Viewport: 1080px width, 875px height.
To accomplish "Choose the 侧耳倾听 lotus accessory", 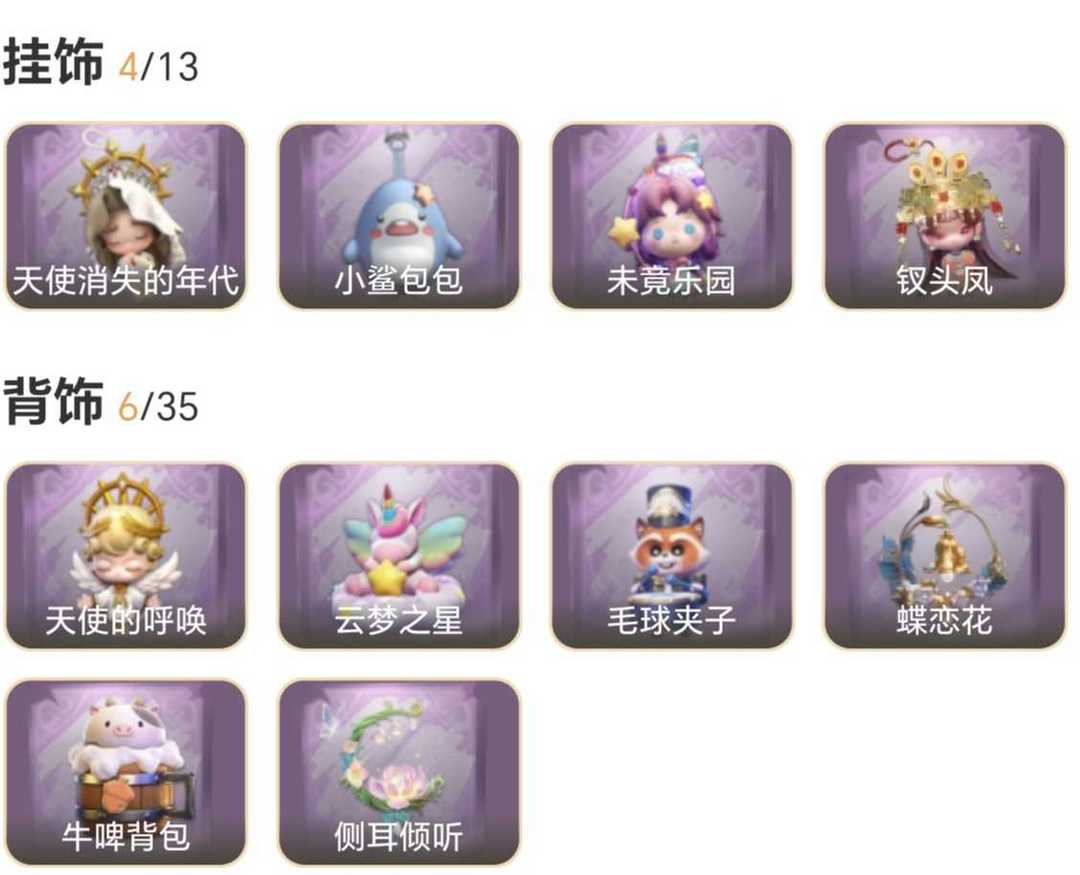I will (x=398, y=772).
